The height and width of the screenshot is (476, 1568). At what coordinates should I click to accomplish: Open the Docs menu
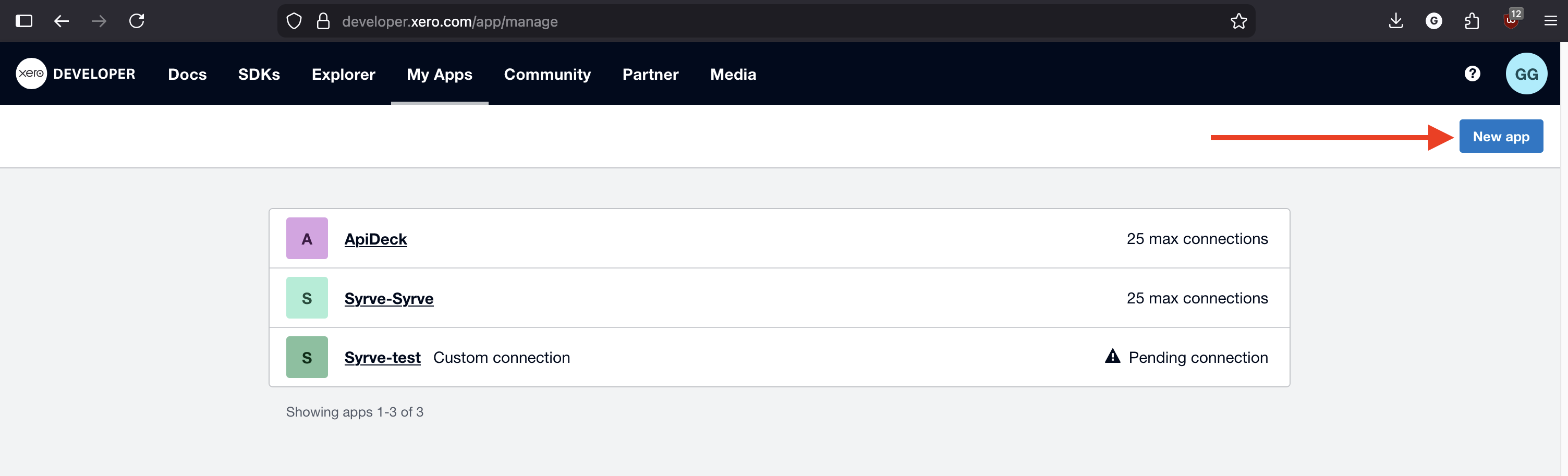coord(188,74)
